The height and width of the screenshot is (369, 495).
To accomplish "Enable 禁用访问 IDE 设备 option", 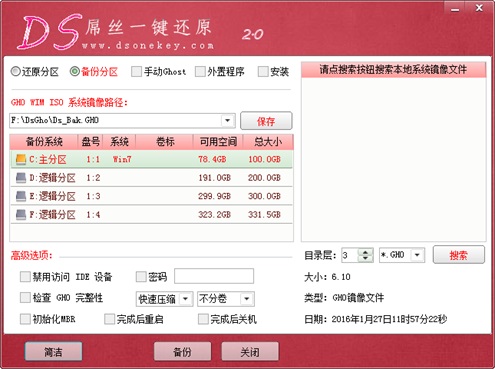I will [25, 276].
